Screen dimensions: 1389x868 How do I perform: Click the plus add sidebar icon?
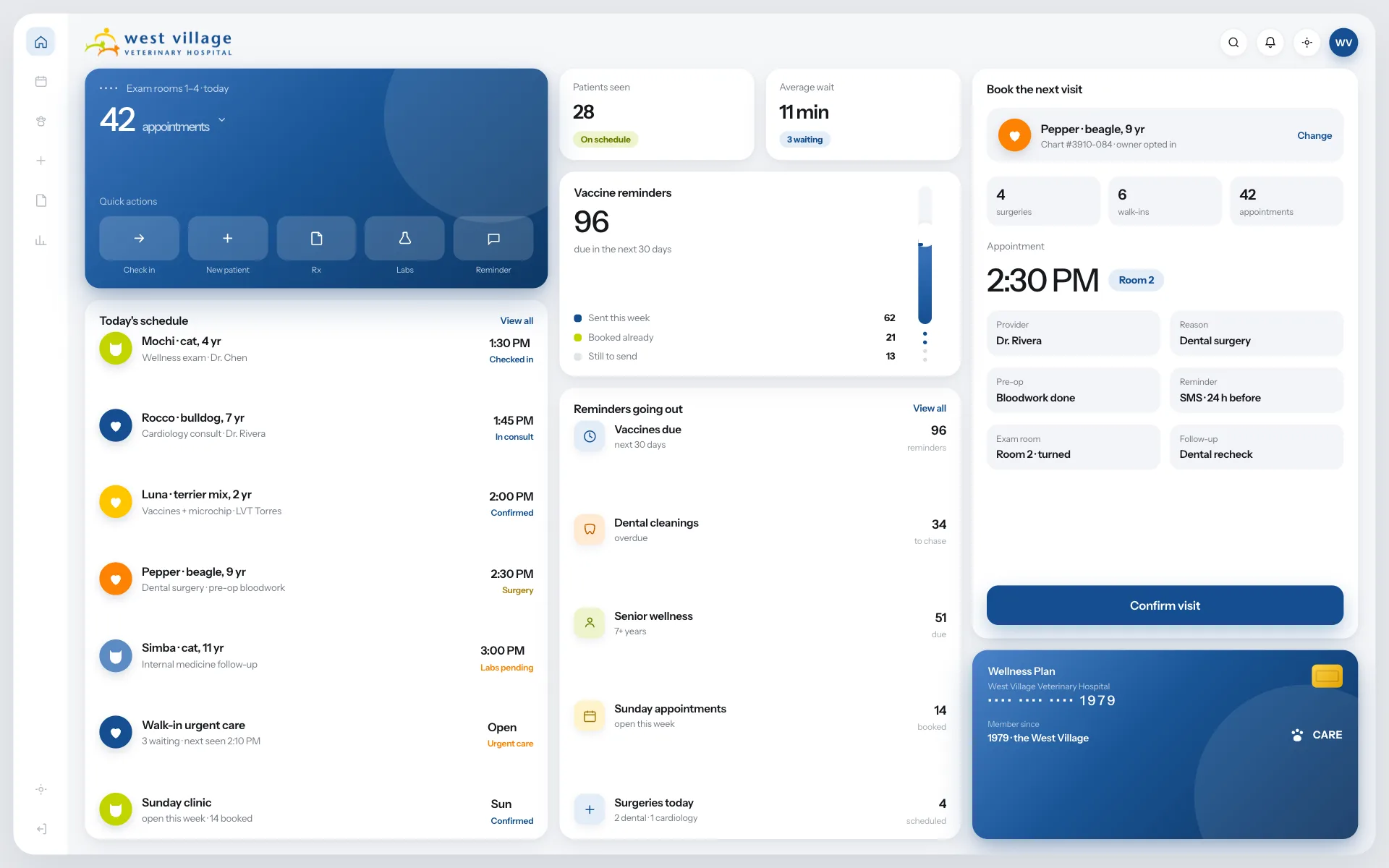41,161
